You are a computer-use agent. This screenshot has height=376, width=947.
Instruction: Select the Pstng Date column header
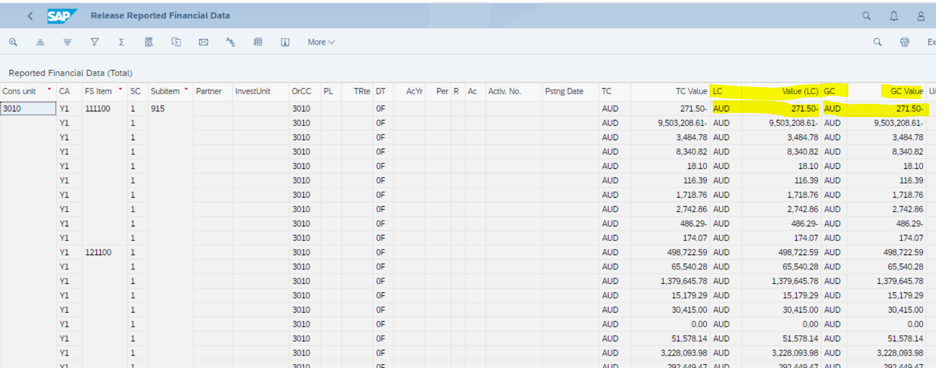pos(570,91)
